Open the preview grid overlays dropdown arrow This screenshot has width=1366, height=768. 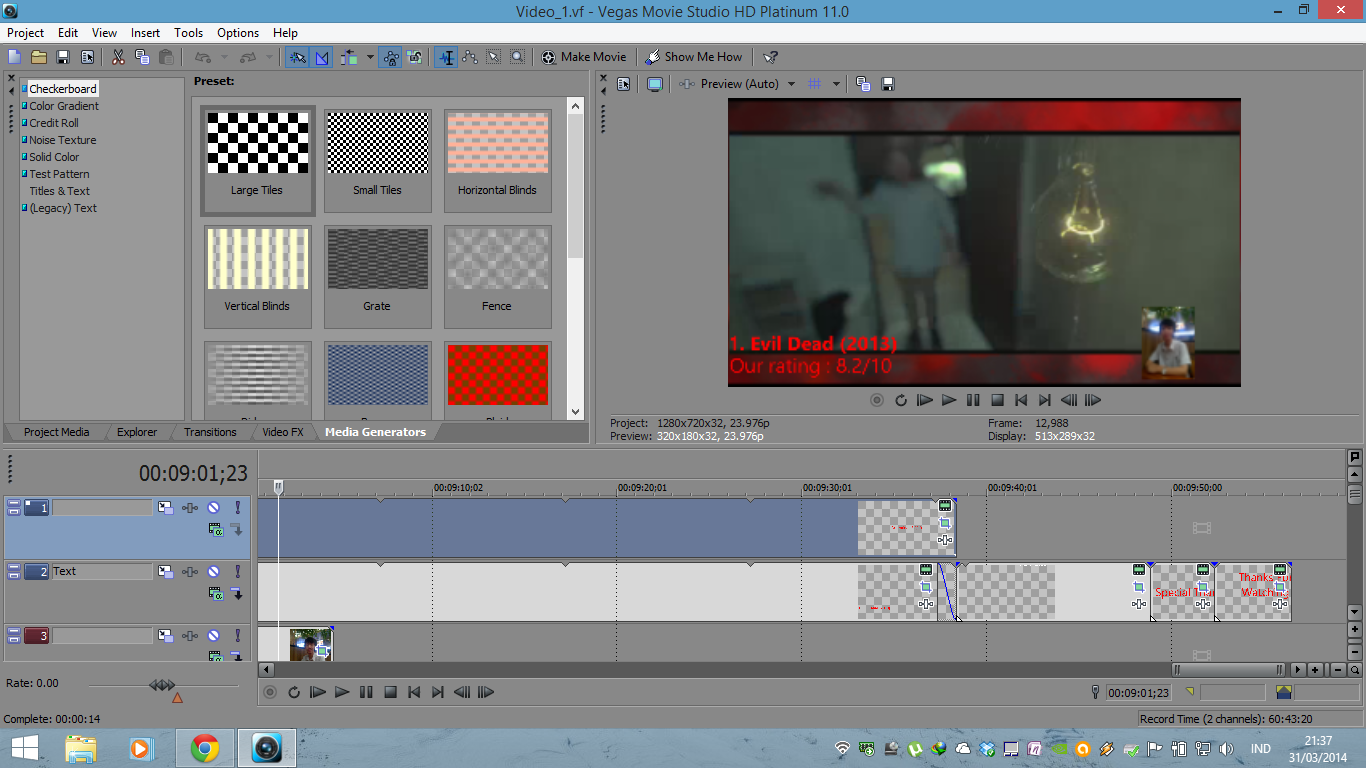(x=836, y=84)
